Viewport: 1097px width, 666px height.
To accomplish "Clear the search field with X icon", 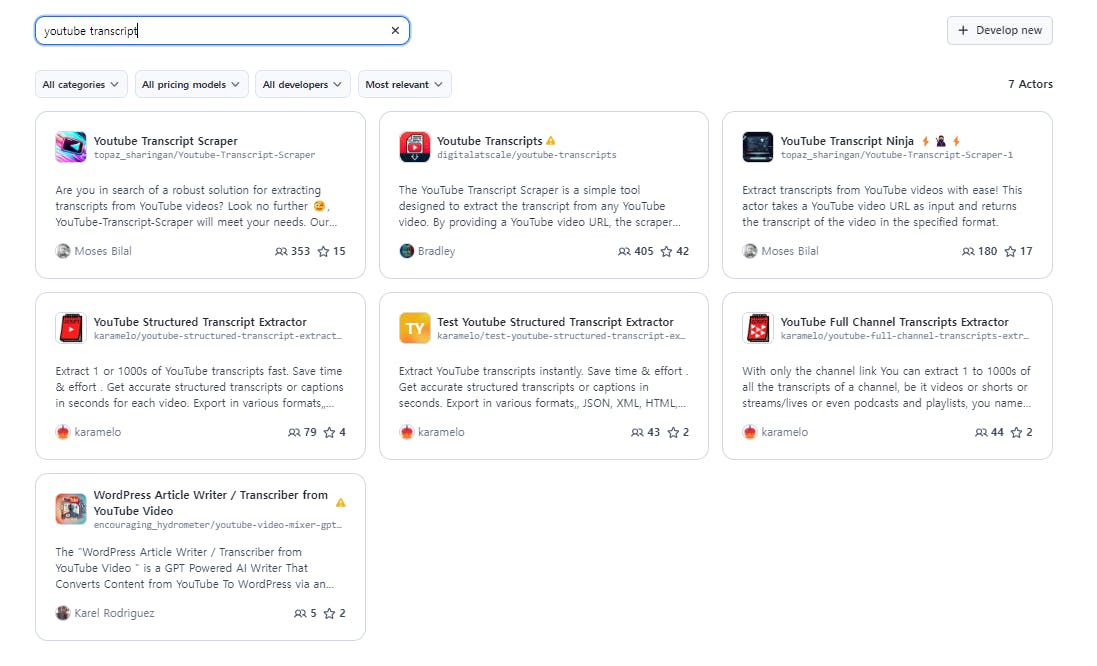I will [x=395, y=31].
